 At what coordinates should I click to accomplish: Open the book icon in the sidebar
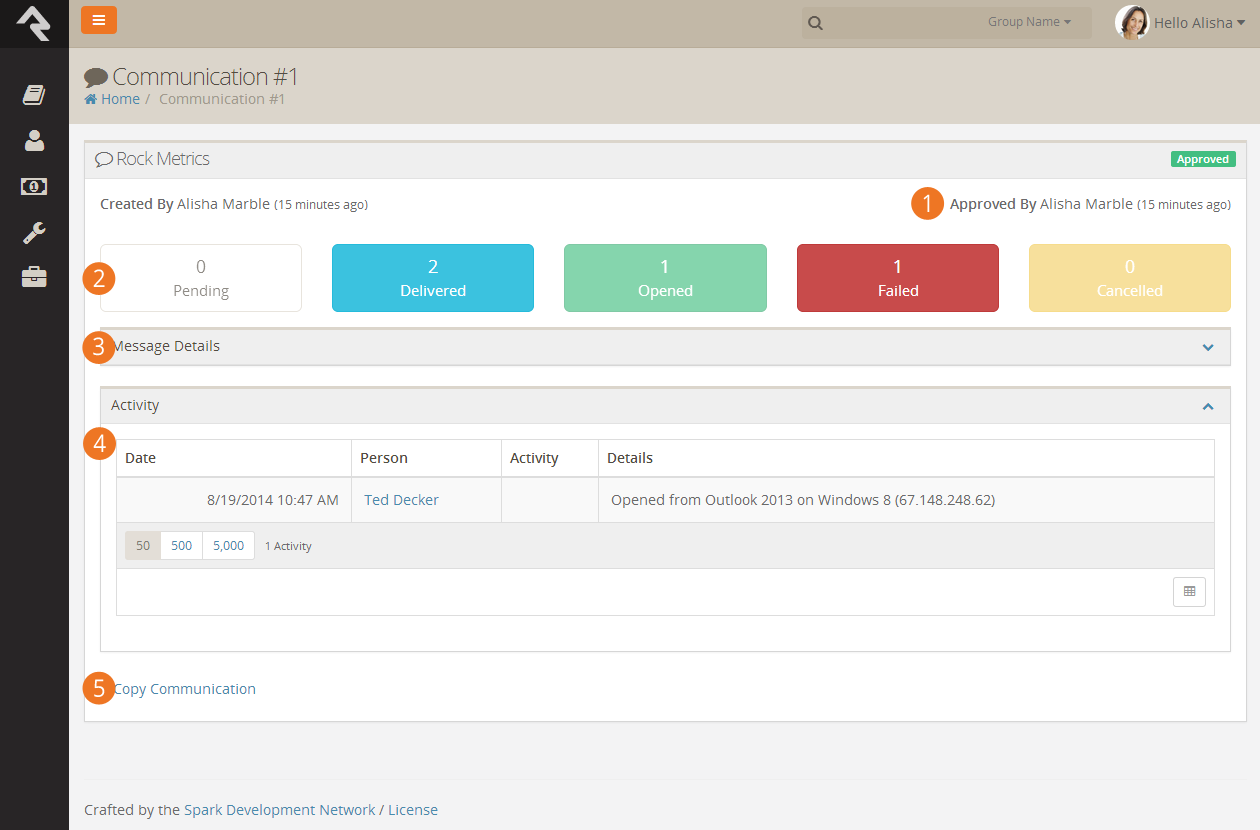click(x=34, y=95)
